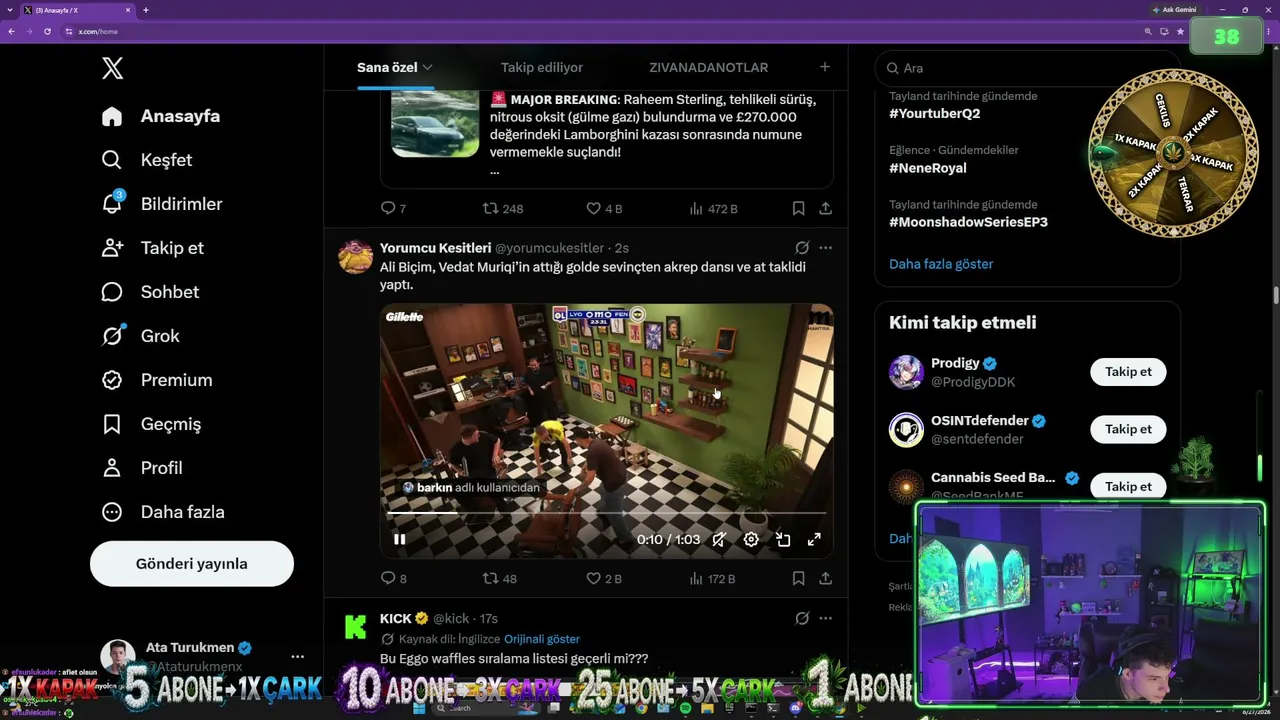Screen dimensions: 1280x720
Task: Open the Keşfet search page
Action: tap(147, 160)
